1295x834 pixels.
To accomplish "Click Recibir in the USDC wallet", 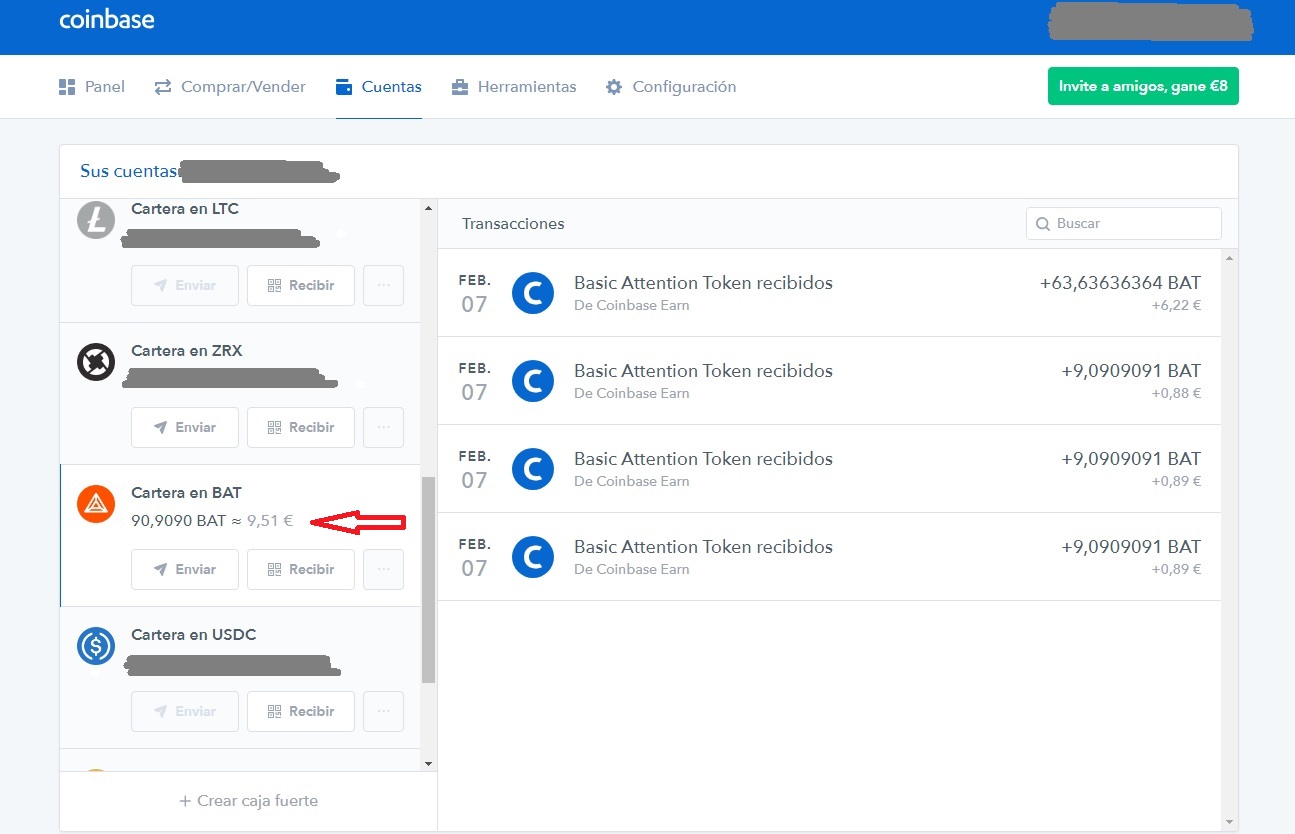I will [x=301, y=711].
